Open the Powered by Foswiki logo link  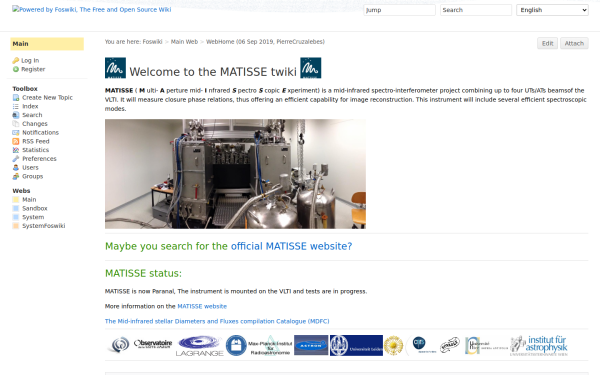click(x=92, y=10)
